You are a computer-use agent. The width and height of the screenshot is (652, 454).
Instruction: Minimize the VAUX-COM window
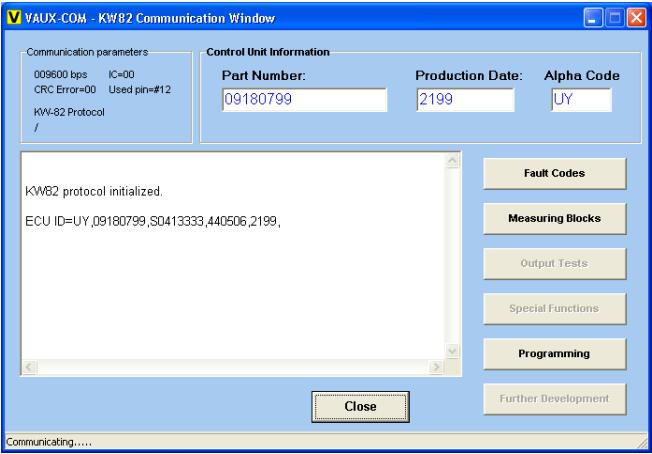pos(593,19)
